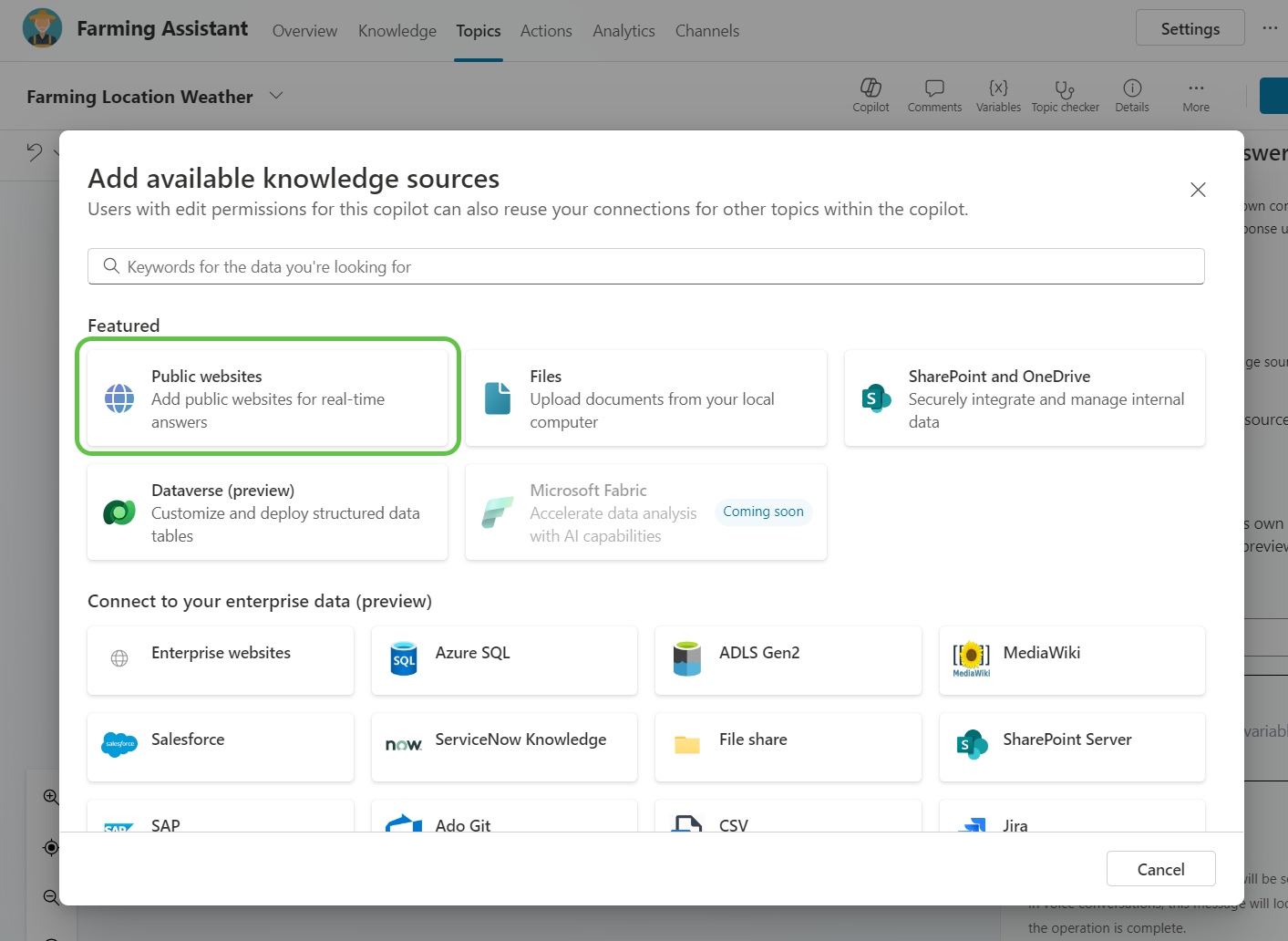Click the Cancel button

click(x=1160, y=869)
